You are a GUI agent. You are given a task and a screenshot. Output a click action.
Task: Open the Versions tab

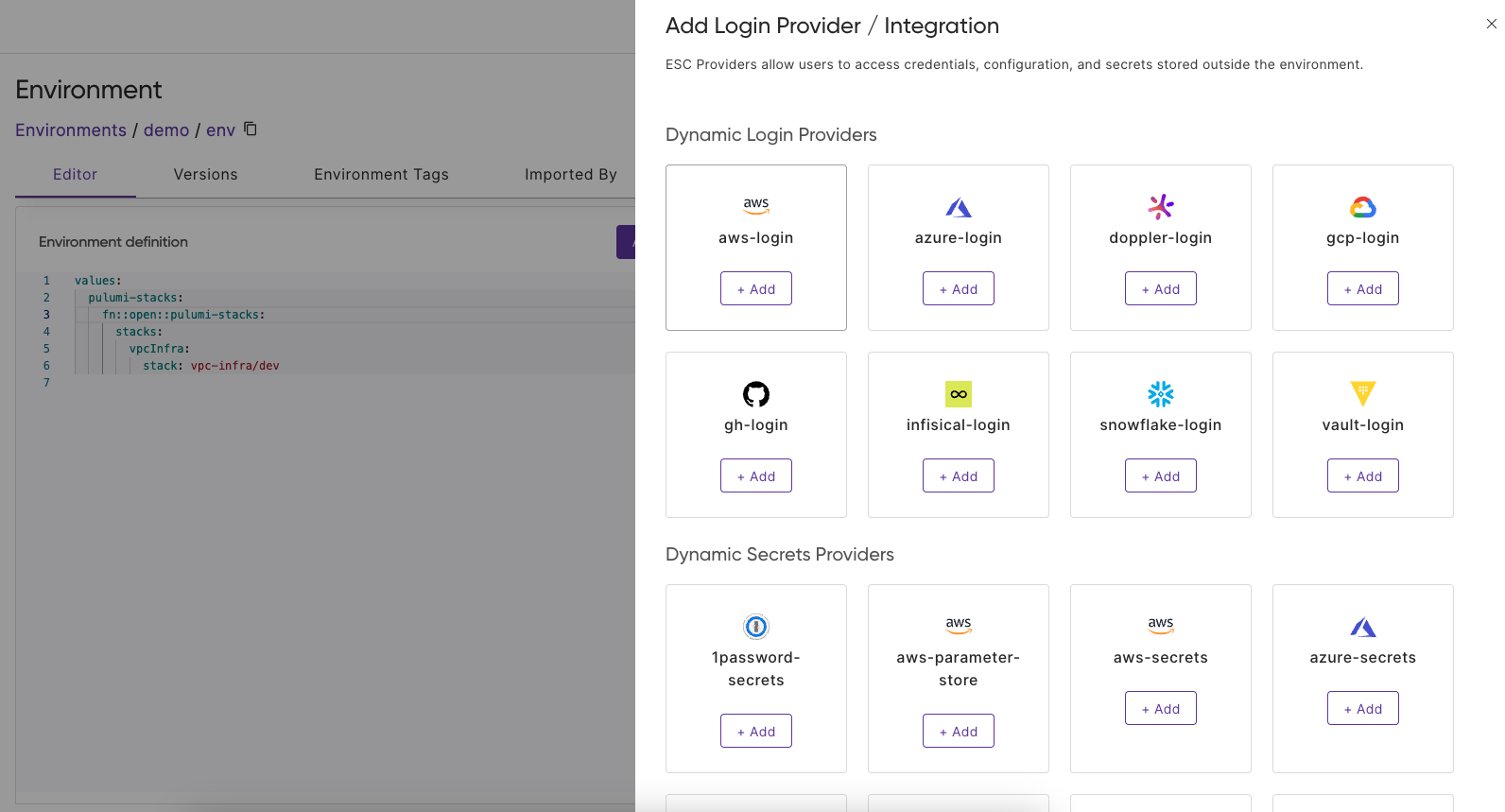pyautogui.click(x=206, y=175)
